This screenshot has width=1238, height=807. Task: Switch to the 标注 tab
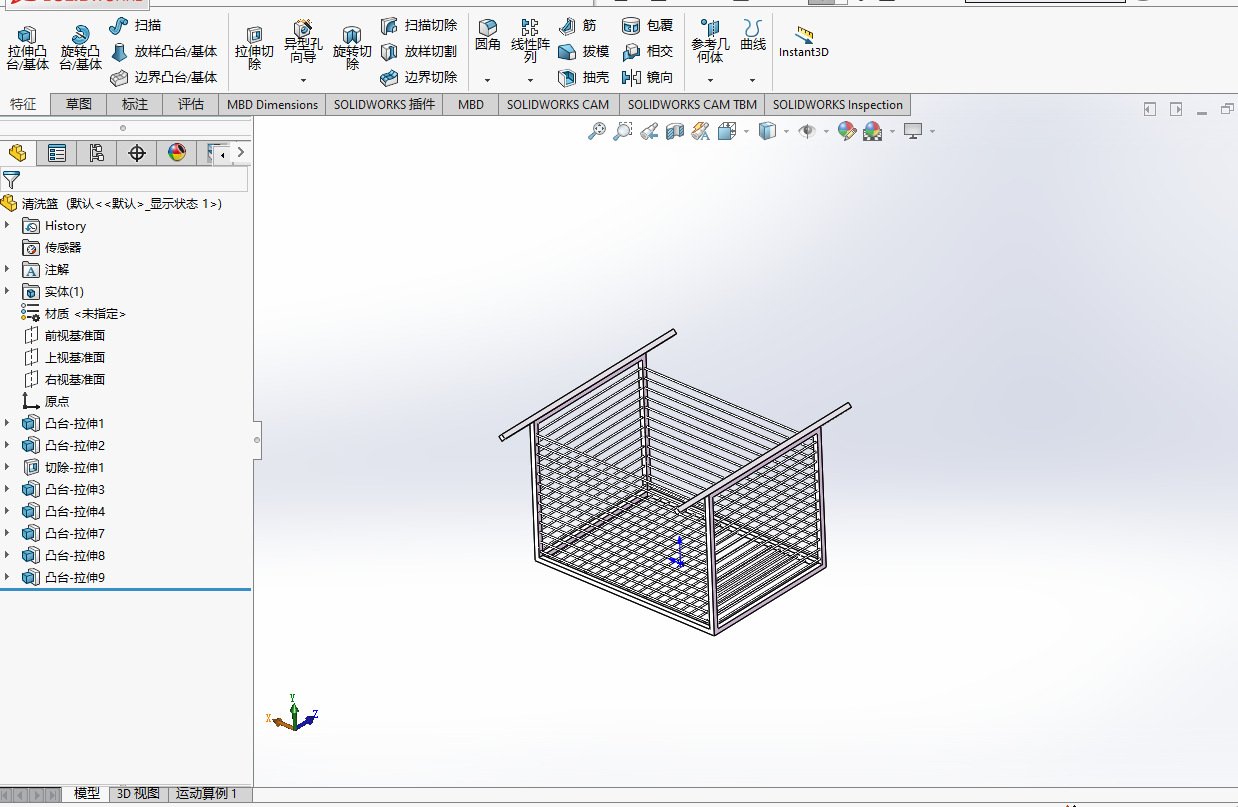pyautogui.click(x=135, y=104)
